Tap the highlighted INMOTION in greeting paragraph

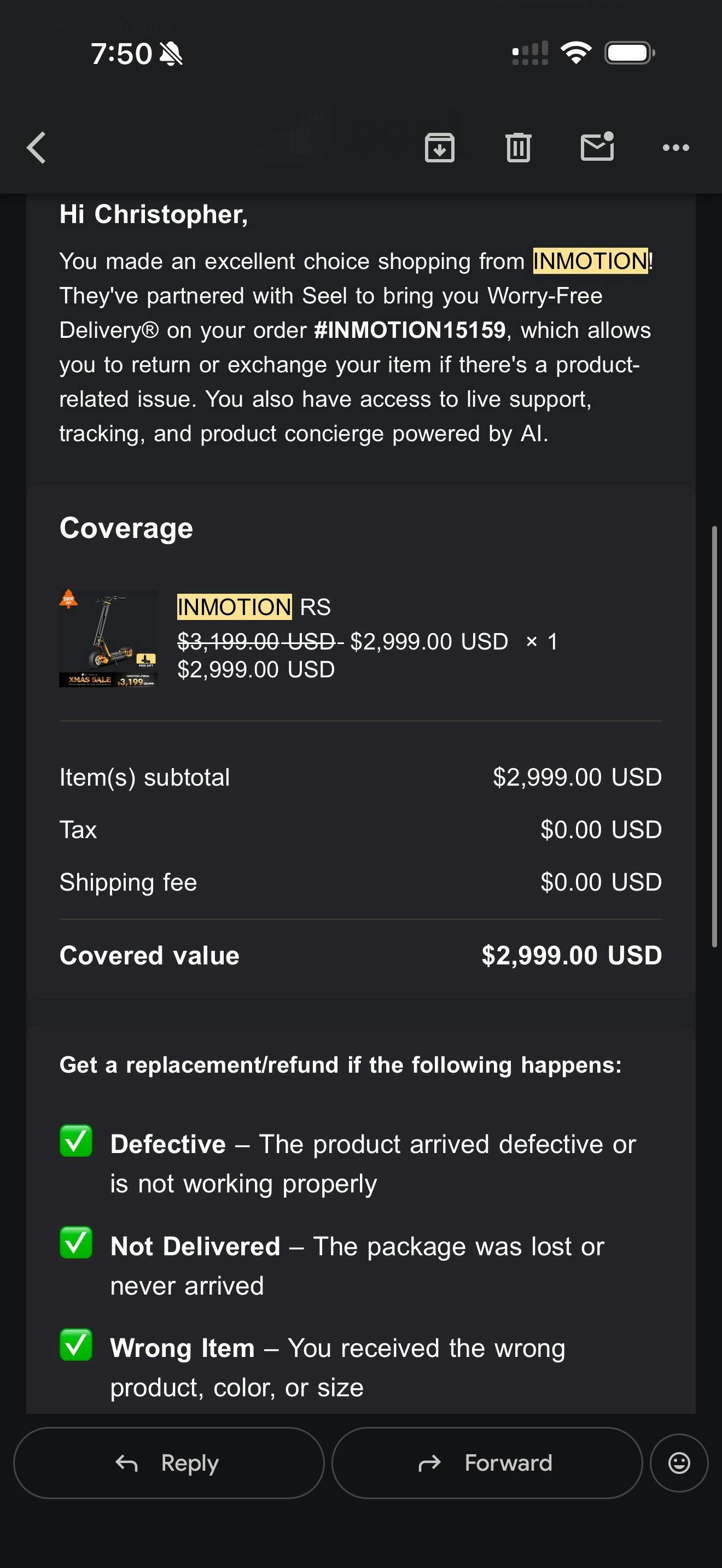point(590,261)
